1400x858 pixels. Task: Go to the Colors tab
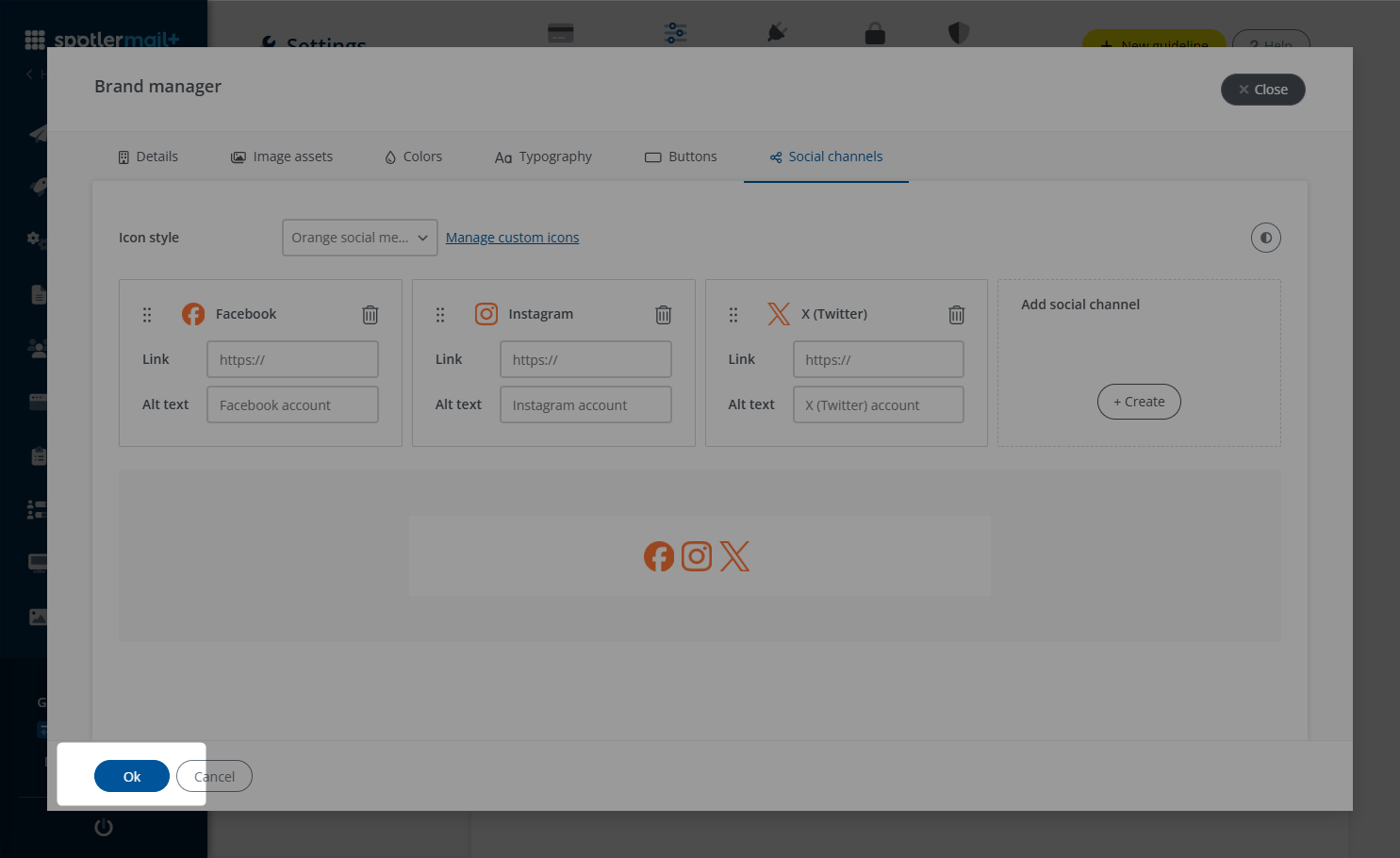click(x=413, y=157)
